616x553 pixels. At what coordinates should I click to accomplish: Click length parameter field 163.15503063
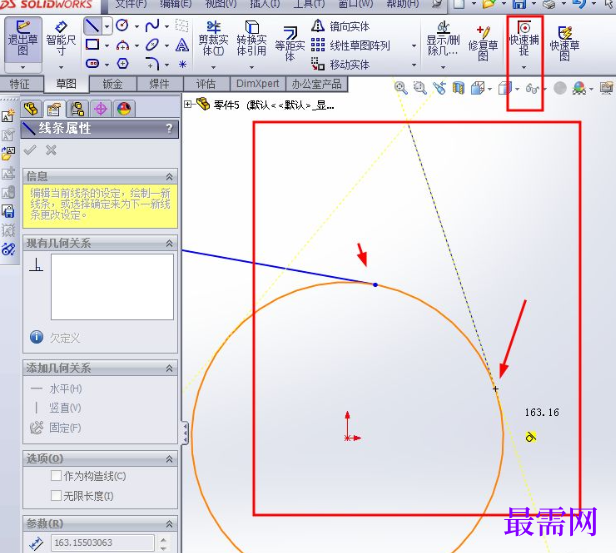point(103,543)
